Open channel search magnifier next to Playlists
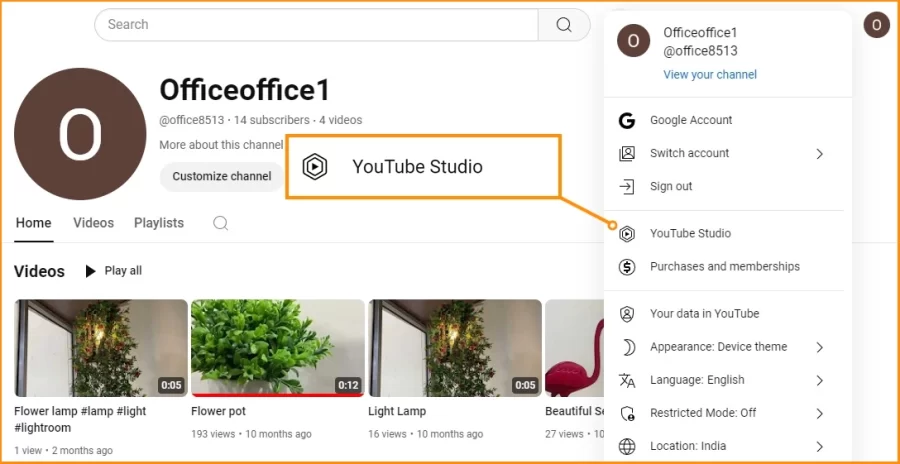Image resolution: width=900 pixels, height=464 pixels. [220, 223]
